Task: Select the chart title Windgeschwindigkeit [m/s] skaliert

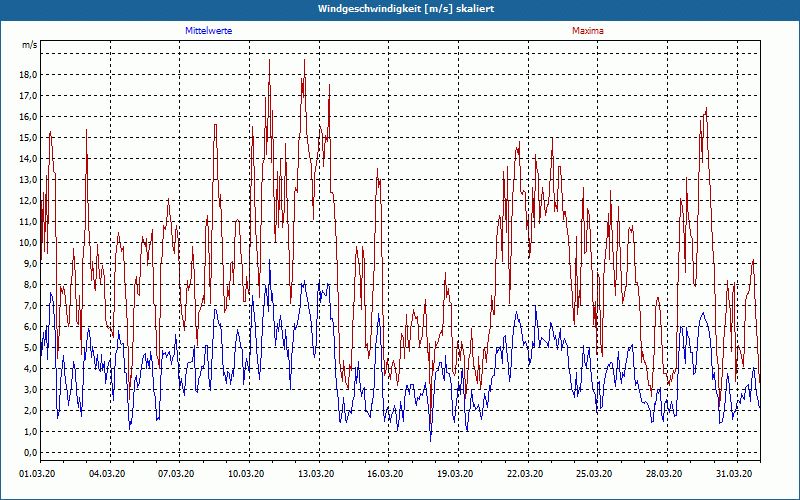Action: [406, 9]
